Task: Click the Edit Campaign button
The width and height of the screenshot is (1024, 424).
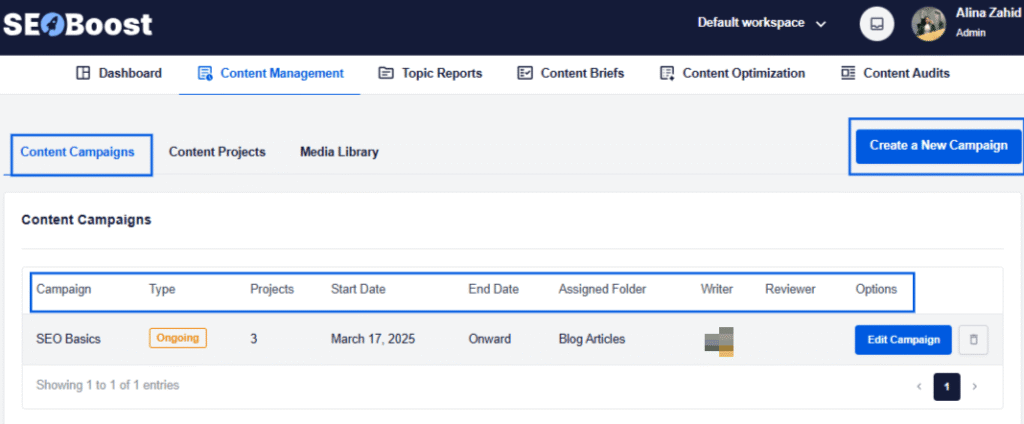Action: coord(903,340)
